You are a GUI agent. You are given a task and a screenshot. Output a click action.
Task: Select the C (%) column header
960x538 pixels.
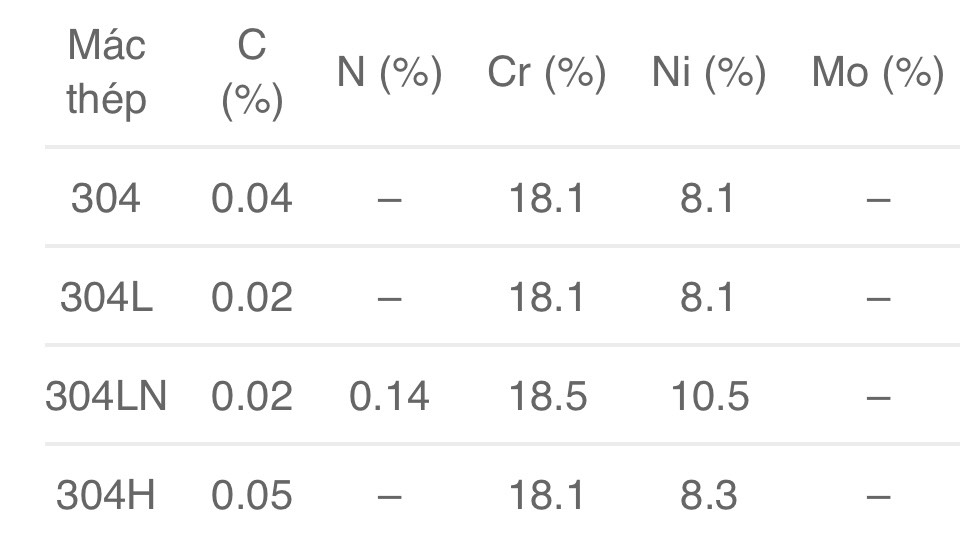252,73
